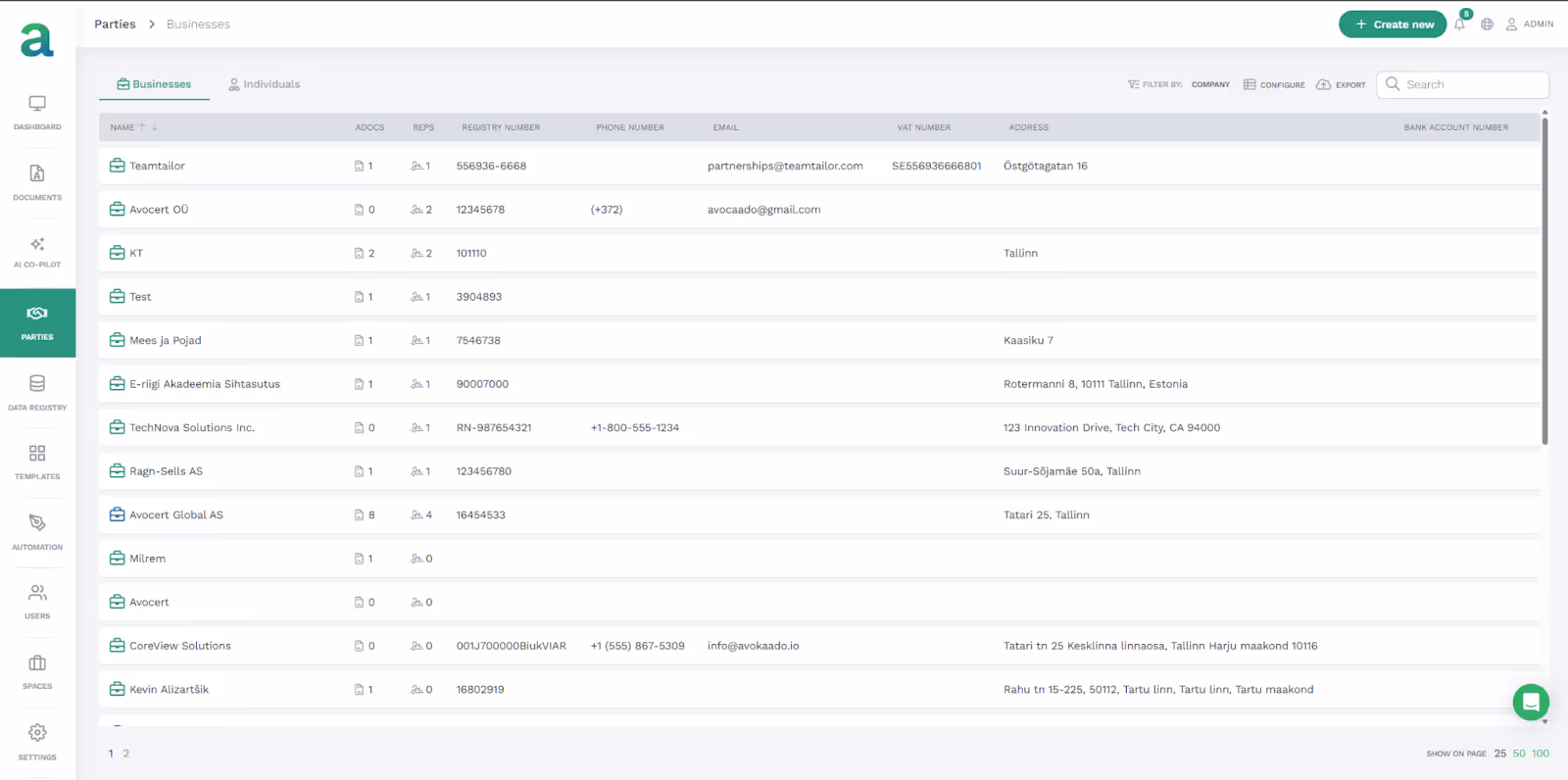Click the reps icon for Avocert OÜ
The width and height of the screenshot is (1568, 780).
(x=416, y=210)
